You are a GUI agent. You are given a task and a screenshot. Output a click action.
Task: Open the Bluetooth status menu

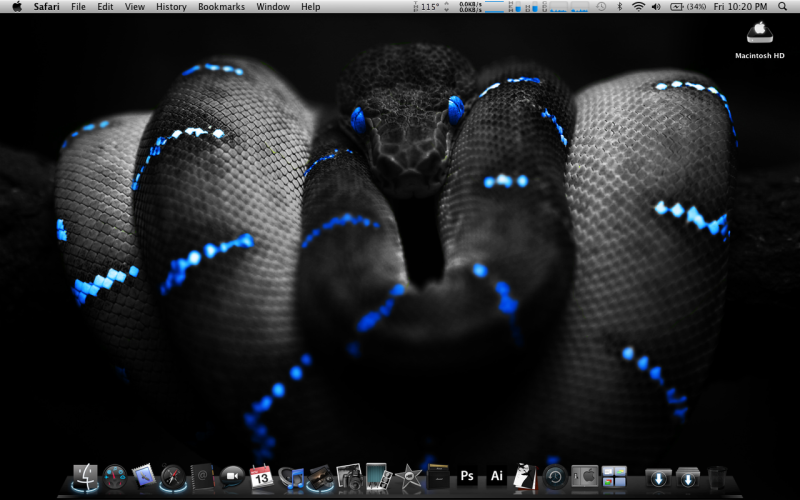pyautogui.click(x=620, y=7)
